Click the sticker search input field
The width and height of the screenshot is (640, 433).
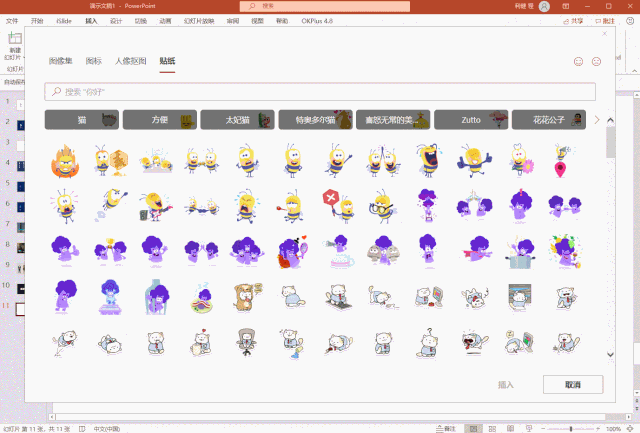point(320,92)
